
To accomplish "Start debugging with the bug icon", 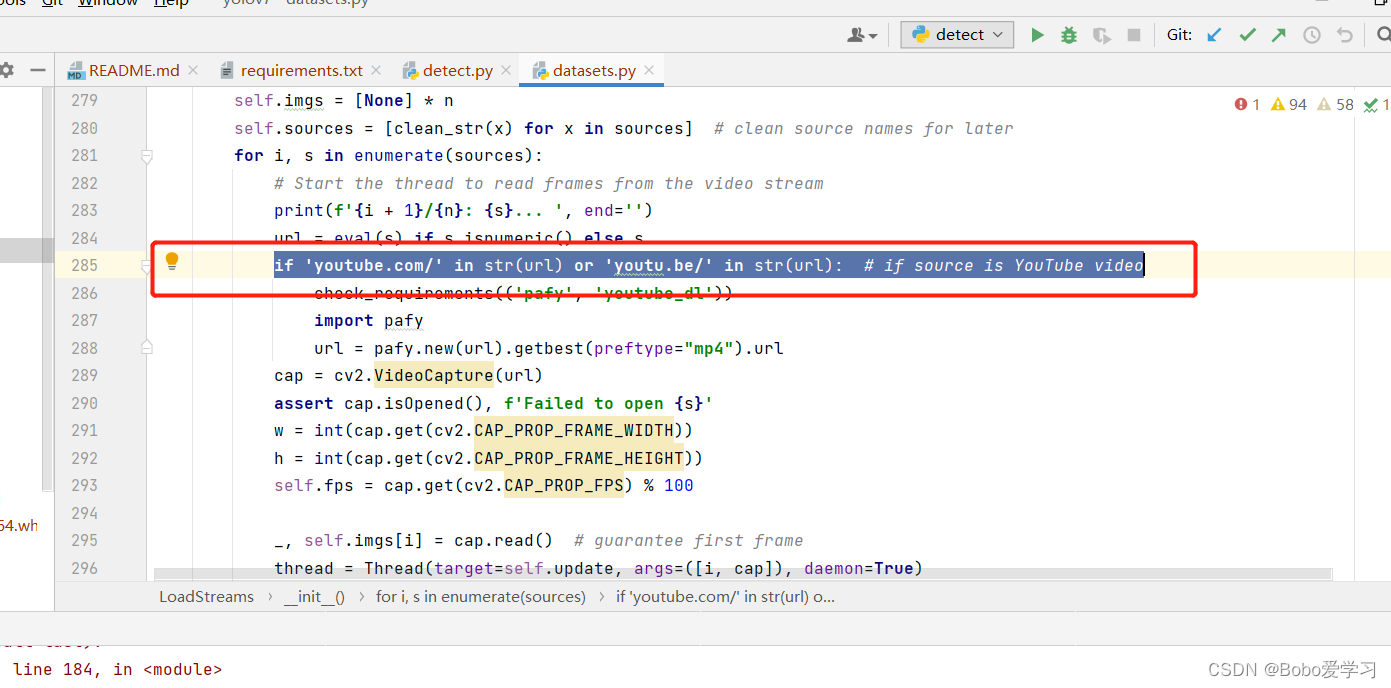I will pyautogui.click(x=1068, y=34).
